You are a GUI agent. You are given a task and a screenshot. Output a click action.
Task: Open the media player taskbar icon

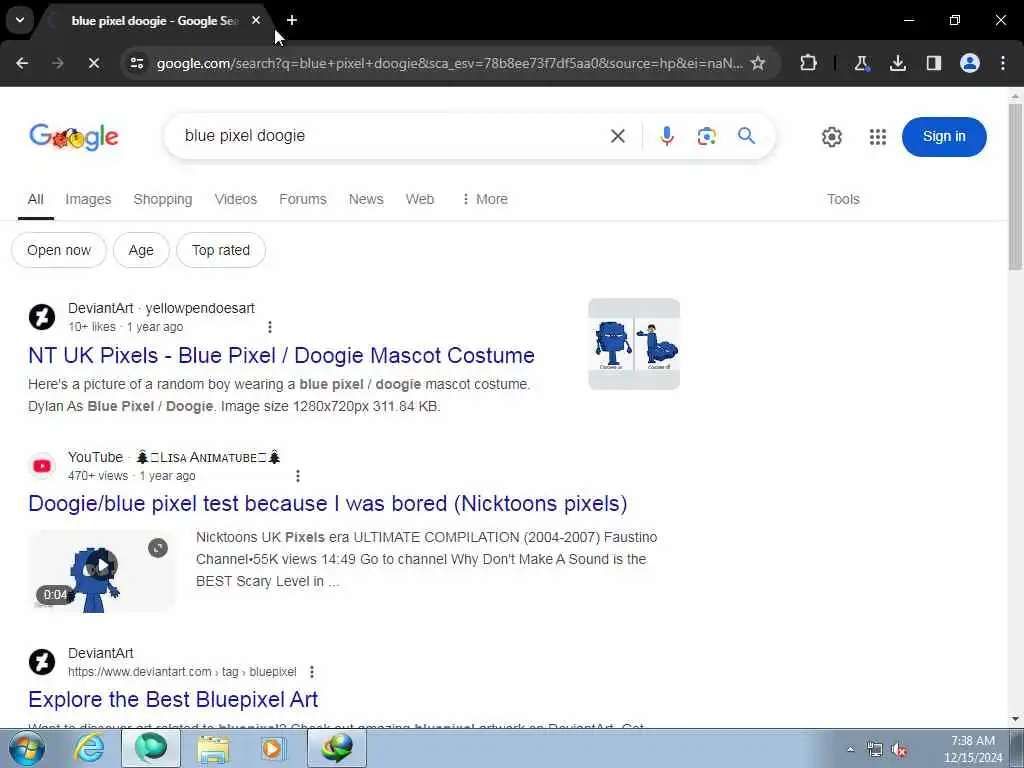pos(274,748)
